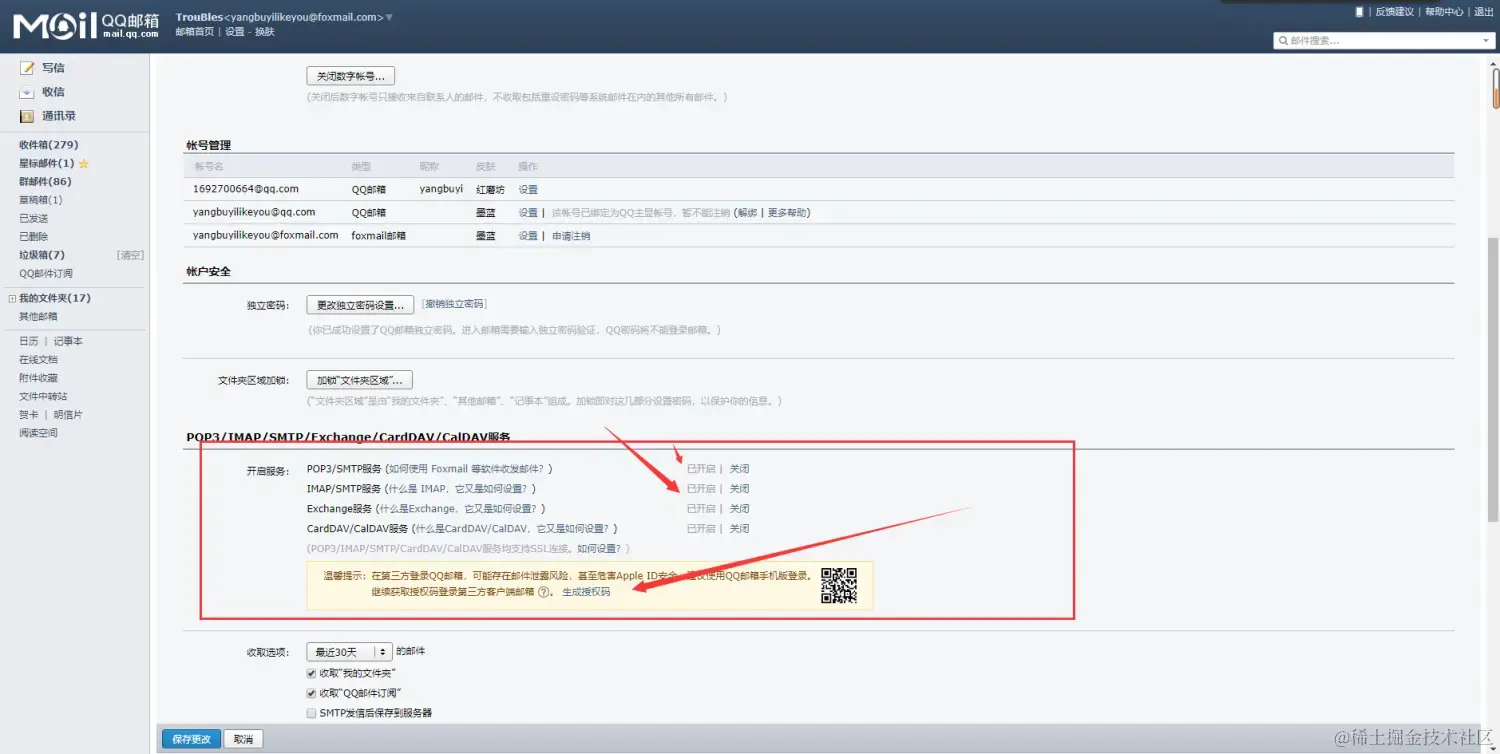Click the 解绑 link
Screen dimensions: 1500x754
748,213
